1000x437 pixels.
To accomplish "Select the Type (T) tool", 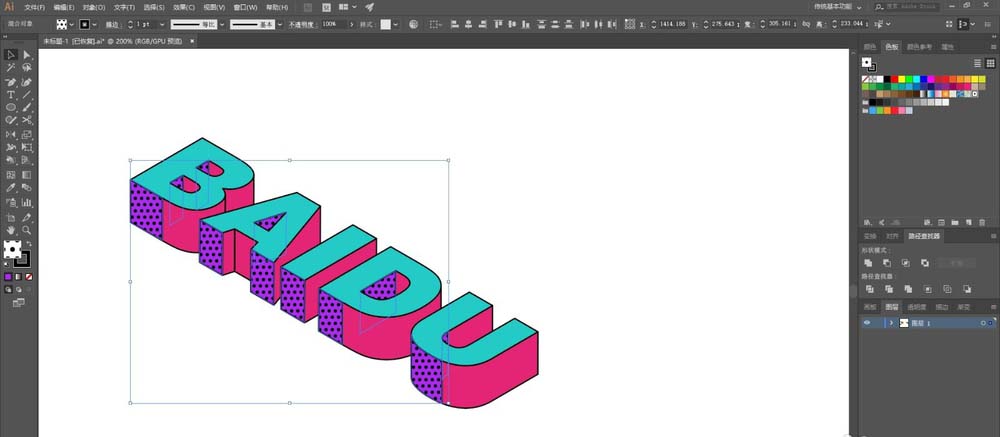I will [x=11, y=95].
